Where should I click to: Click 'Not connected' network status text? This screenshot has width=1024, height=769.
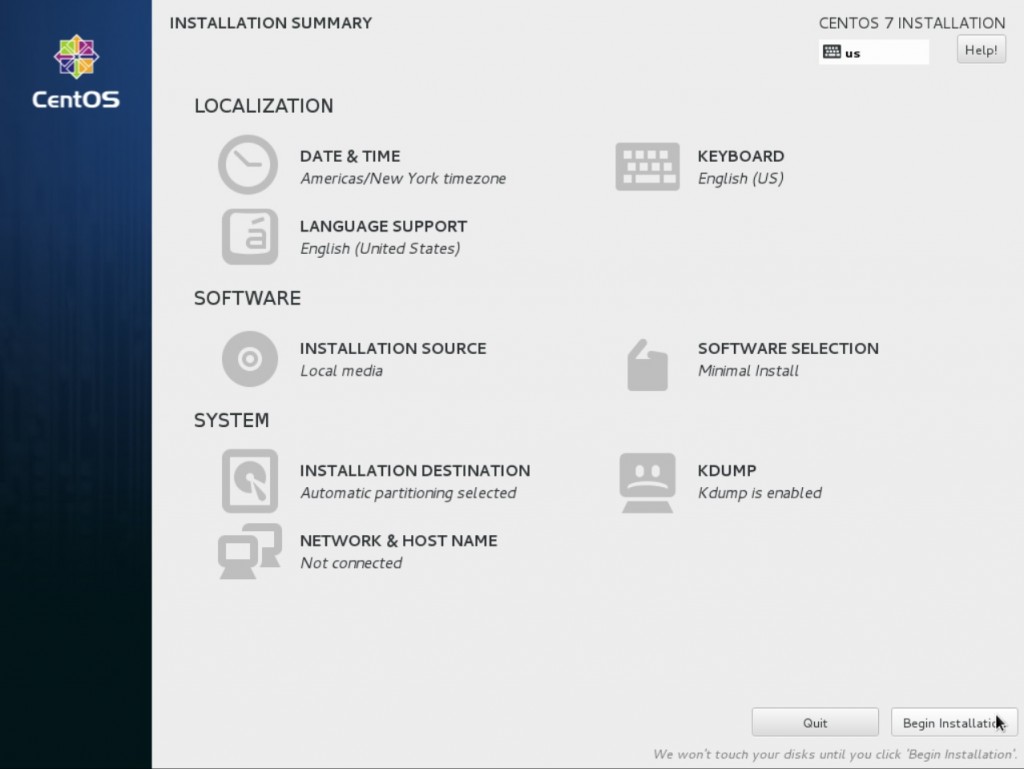(351, 563)
